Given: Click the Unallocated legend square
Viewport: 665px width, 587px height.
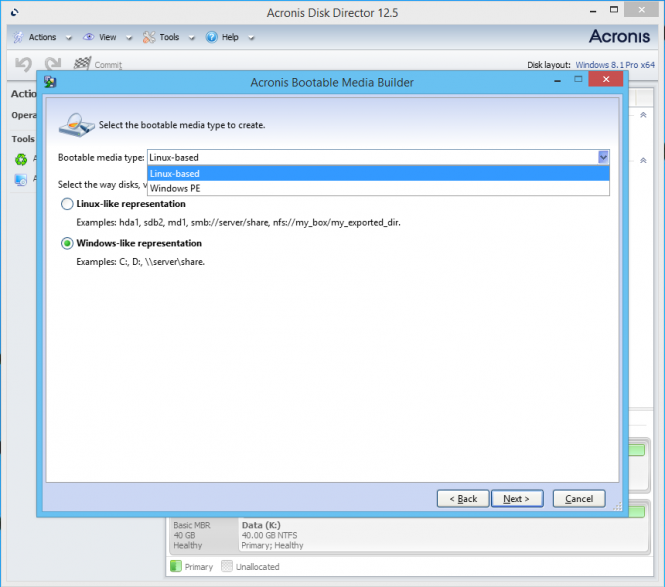Looking at the screenshot, I should point(227,566).
